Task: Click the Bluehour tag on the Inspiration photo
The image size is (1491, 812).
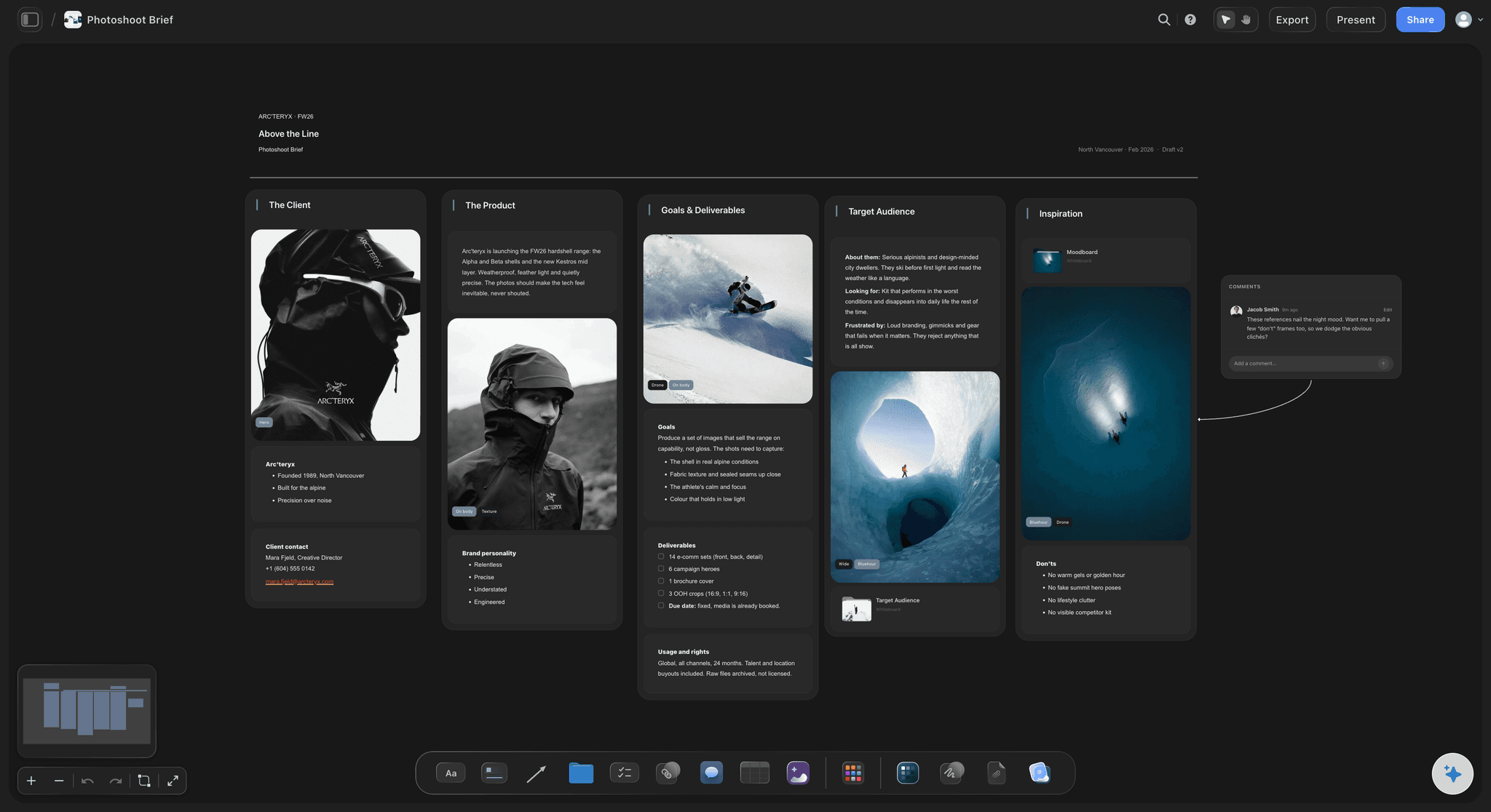Action: point(1039,522)
